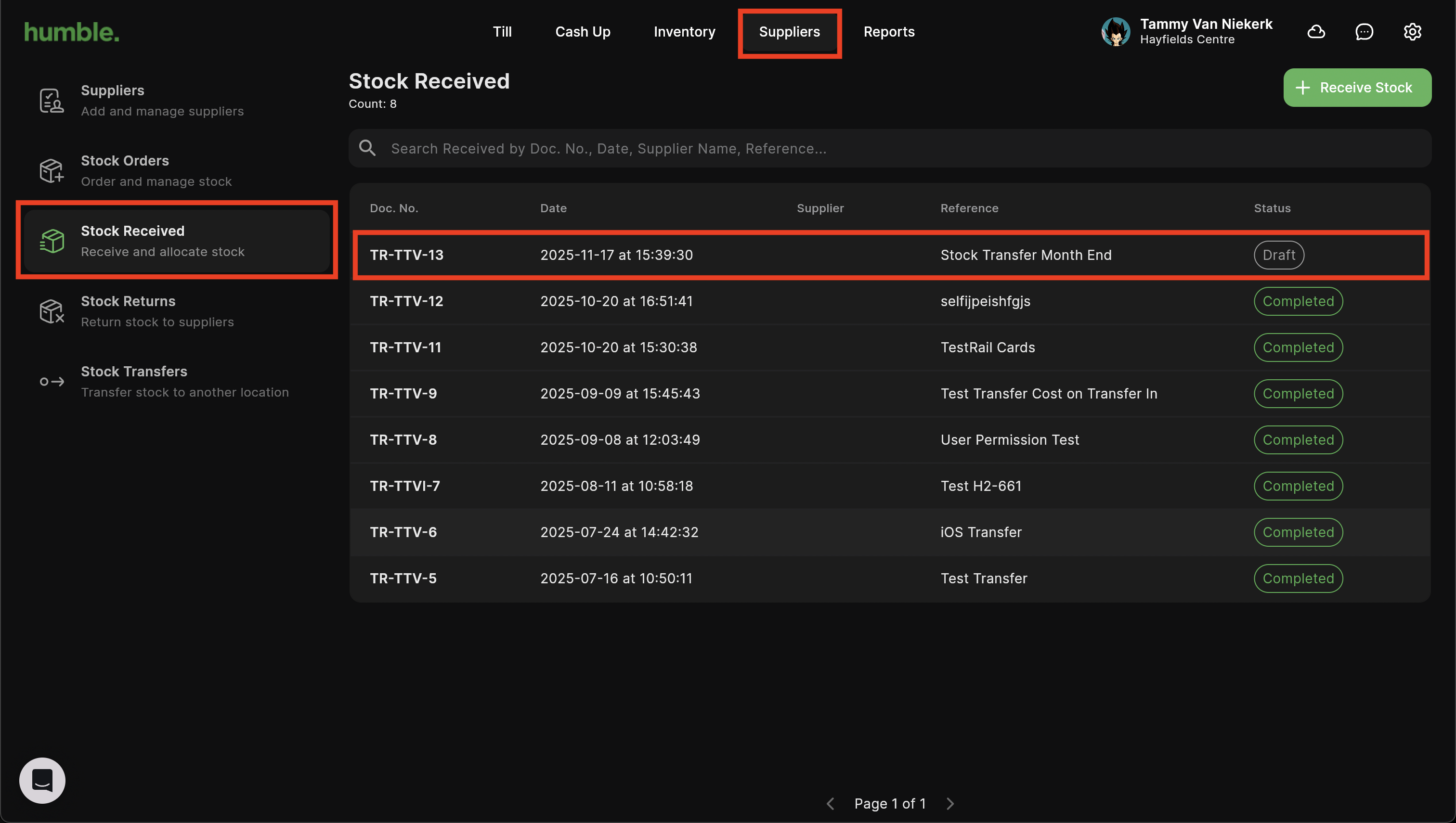Go to next page arrow

coord(950,803)
